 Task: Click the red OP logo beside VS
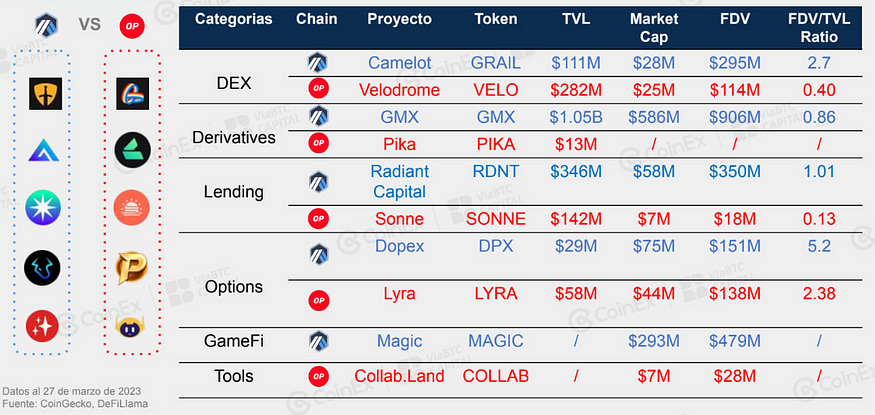tap(132, 26)
